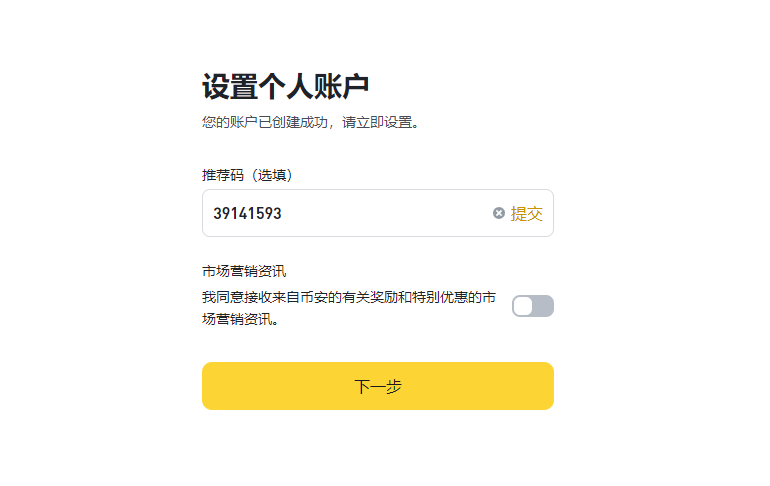Click the 场营销资讯。second line of consent text
The height and width of the screenshot is (486, 770).
click(241, 319)
